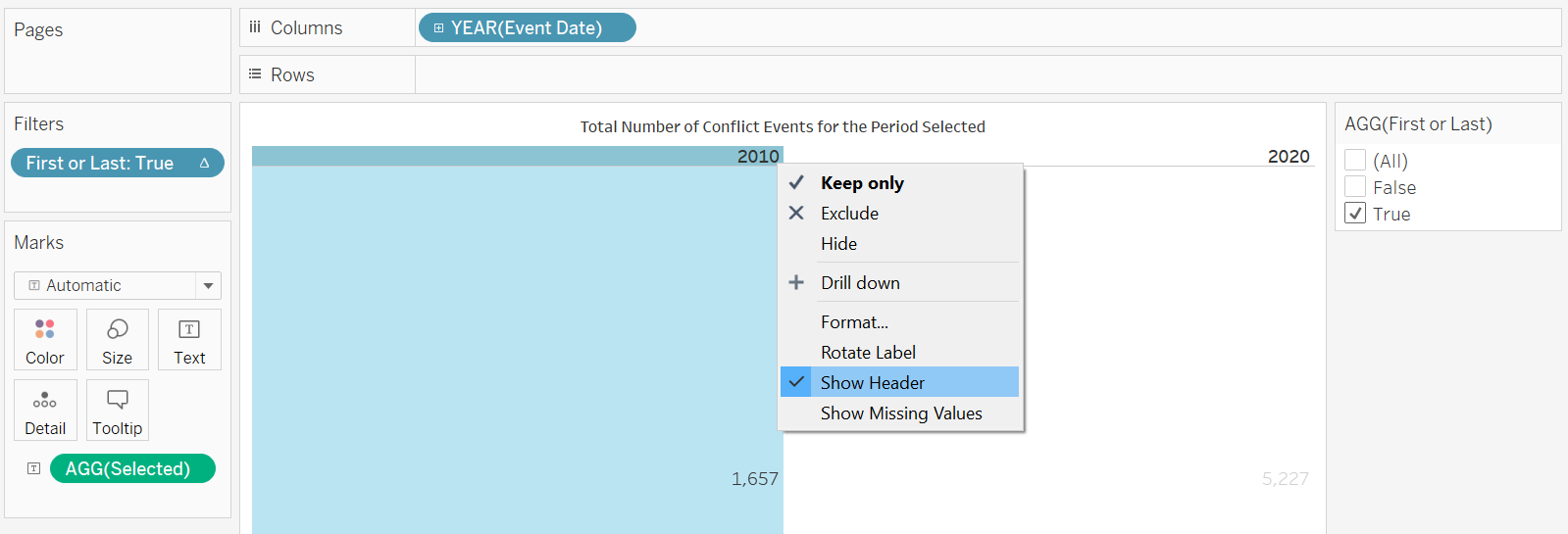Click the light blue 2010 cell

515,343
